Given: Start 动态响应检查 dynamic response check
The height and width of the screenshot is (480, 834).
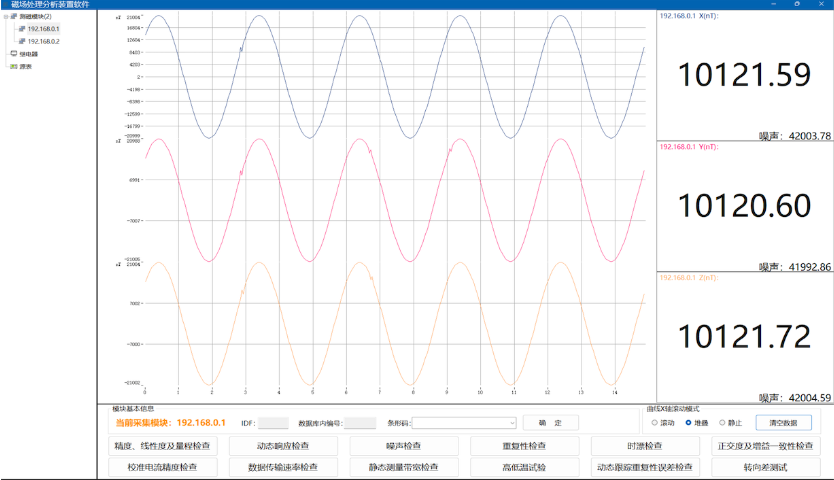Looking at the screenshot, I should [283, 446].
